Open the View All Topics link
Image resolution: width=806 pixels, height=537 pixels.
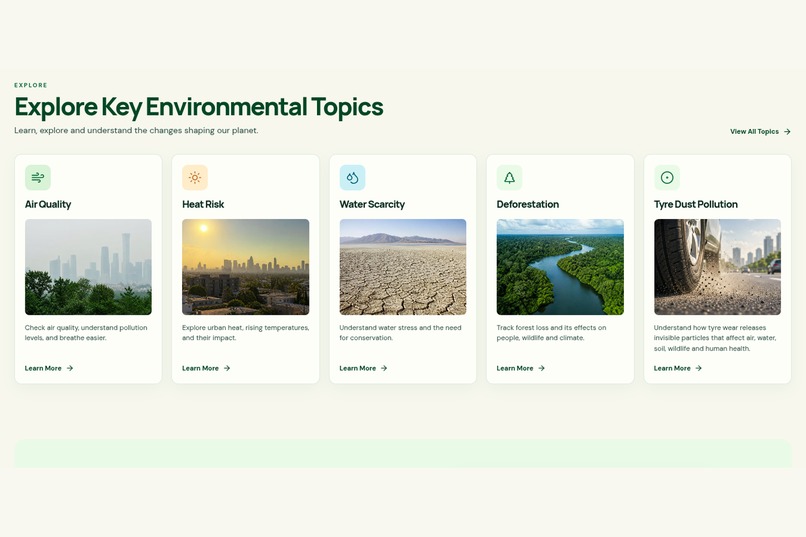point(760,132)
